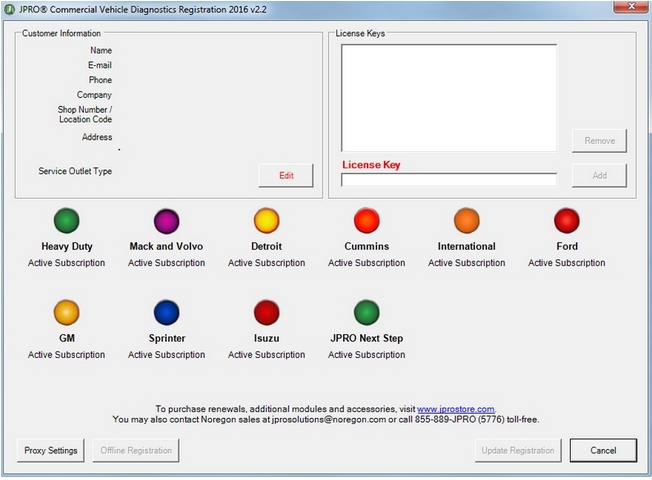Click the purple Mack and Volvo indicator

[167, 220]
